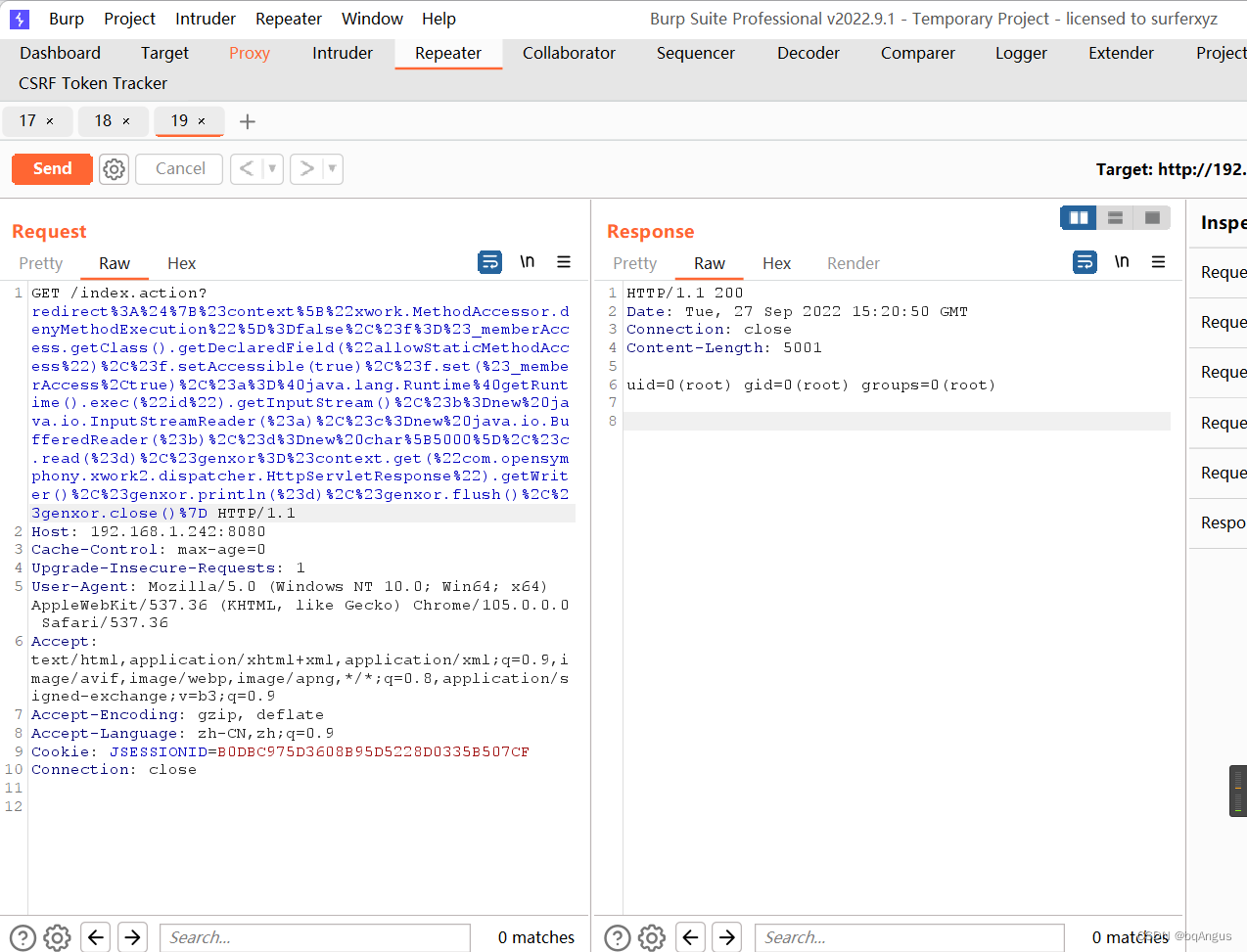This screenshot has height=952, width=1247.
Task: Open the CSRF Token Tracker tab
Action: coord(93,83)
